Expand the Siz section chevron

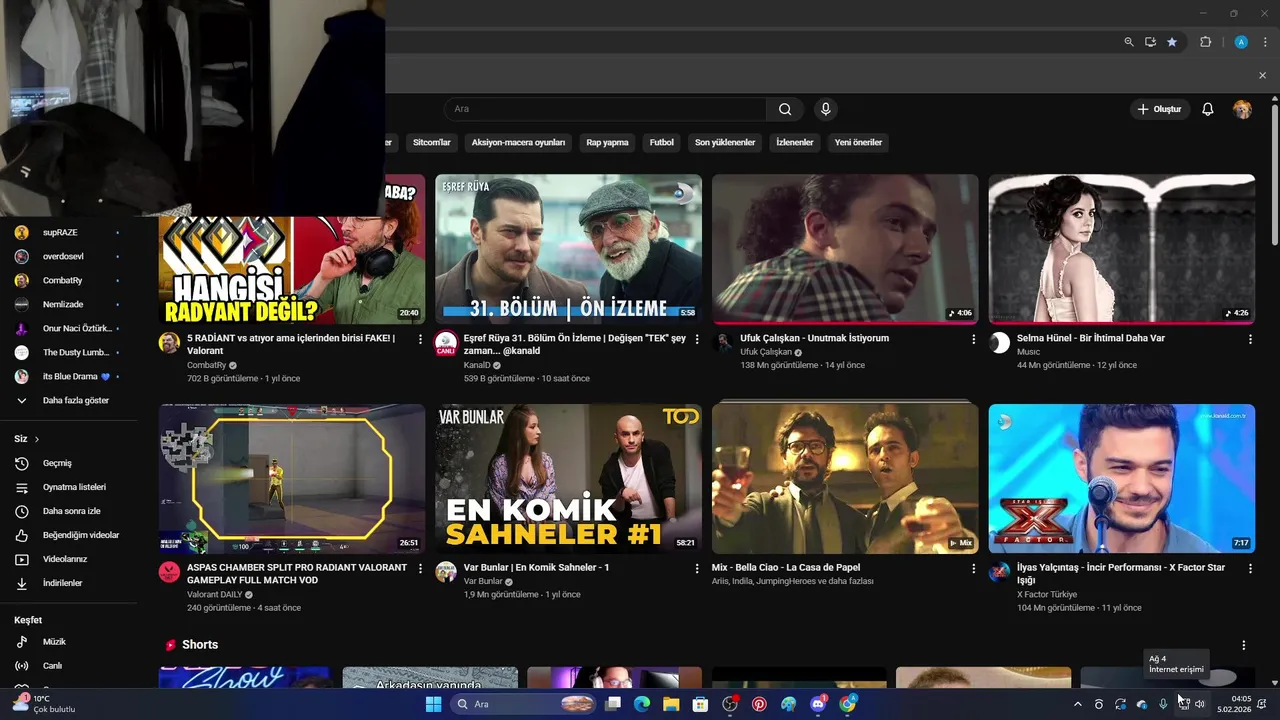(x=37, y=439)
